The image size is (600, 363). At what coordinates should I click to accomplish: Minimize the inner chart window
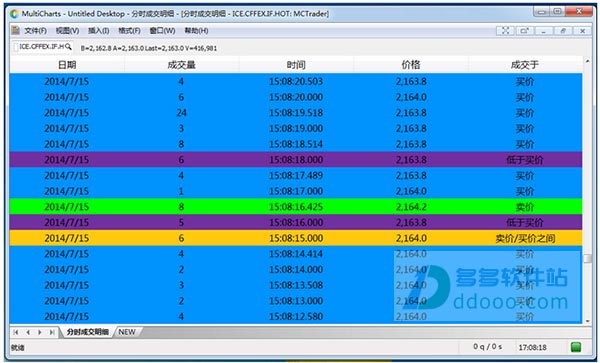[x=544, y=31]
